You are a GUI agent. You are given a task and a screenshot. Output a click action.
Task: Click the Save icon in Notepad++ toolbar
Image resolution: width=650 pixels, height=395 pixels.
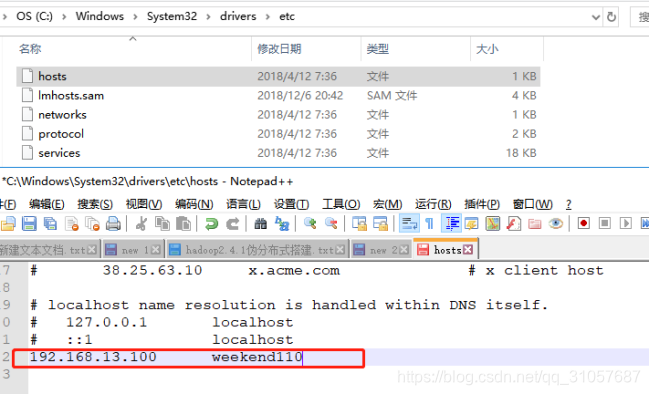click(29, 224)
